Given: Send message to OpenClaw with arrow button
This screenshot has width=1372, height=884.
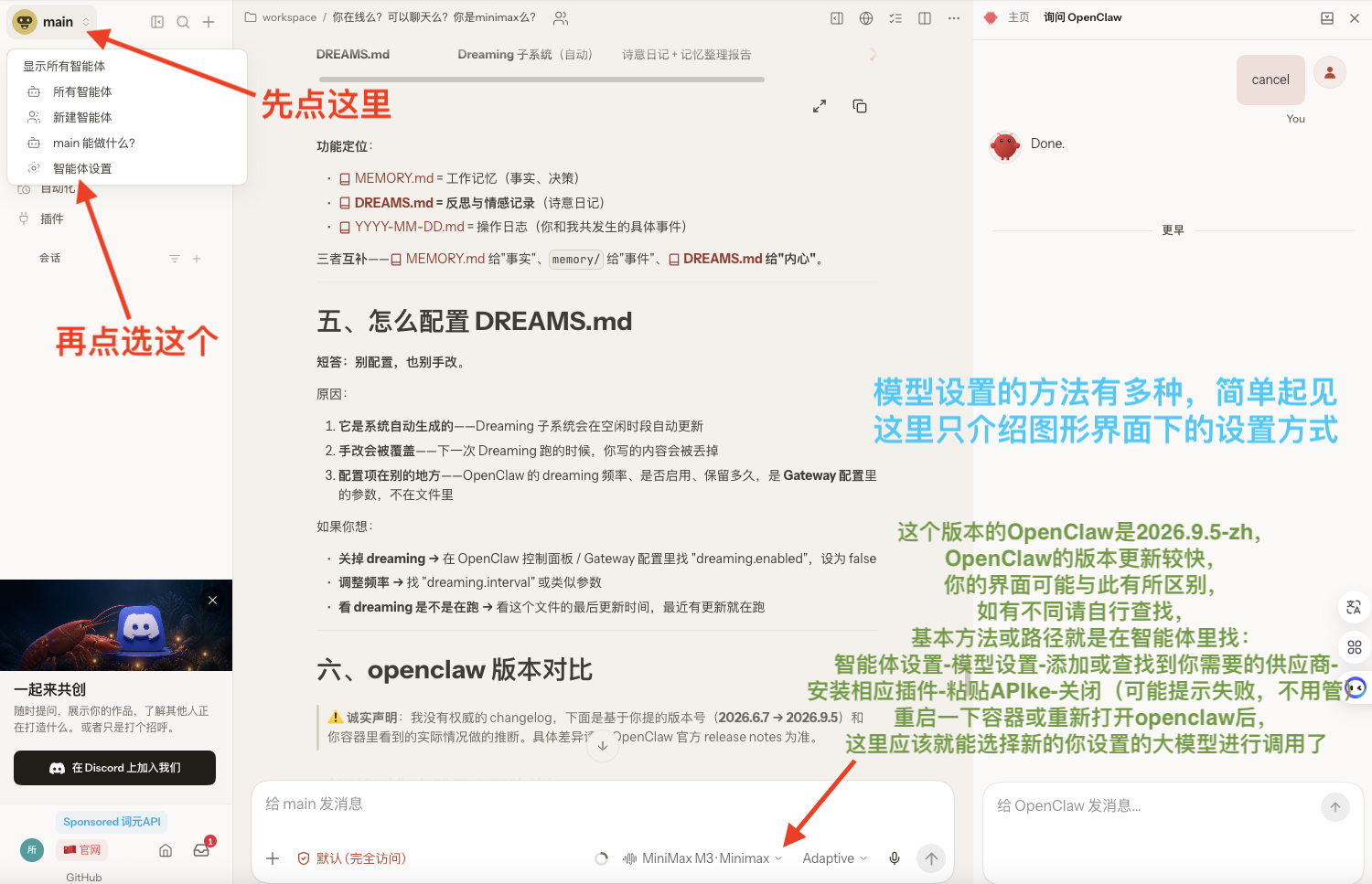Looking at the screenshot, I should (1335, 807).
